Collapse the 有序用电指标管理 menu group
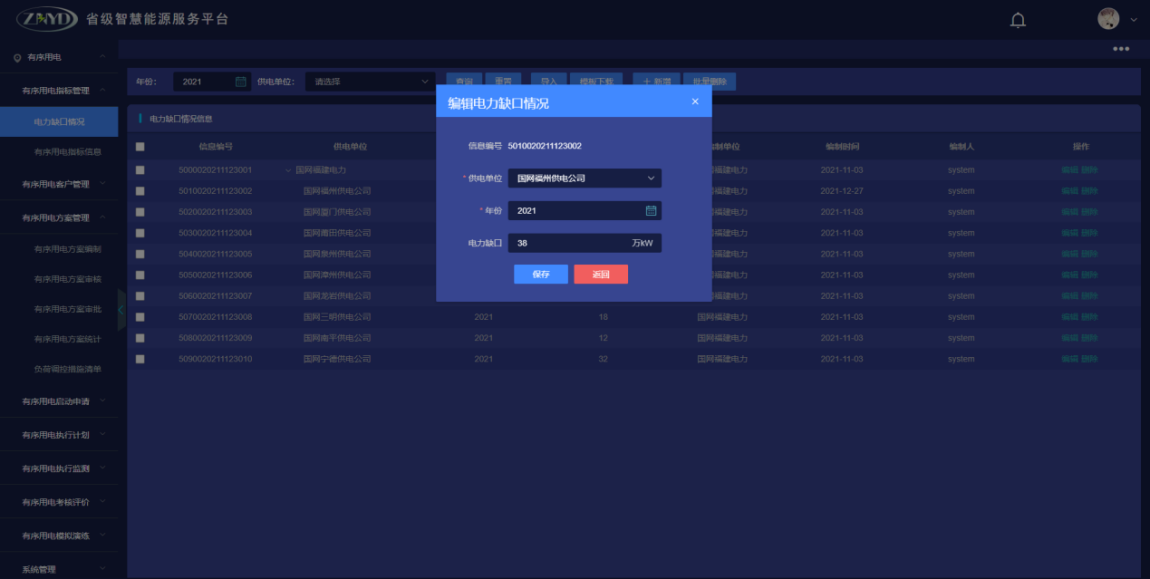Image resolution: width=1150 pixels, height=579 pixels. point(103,90)
